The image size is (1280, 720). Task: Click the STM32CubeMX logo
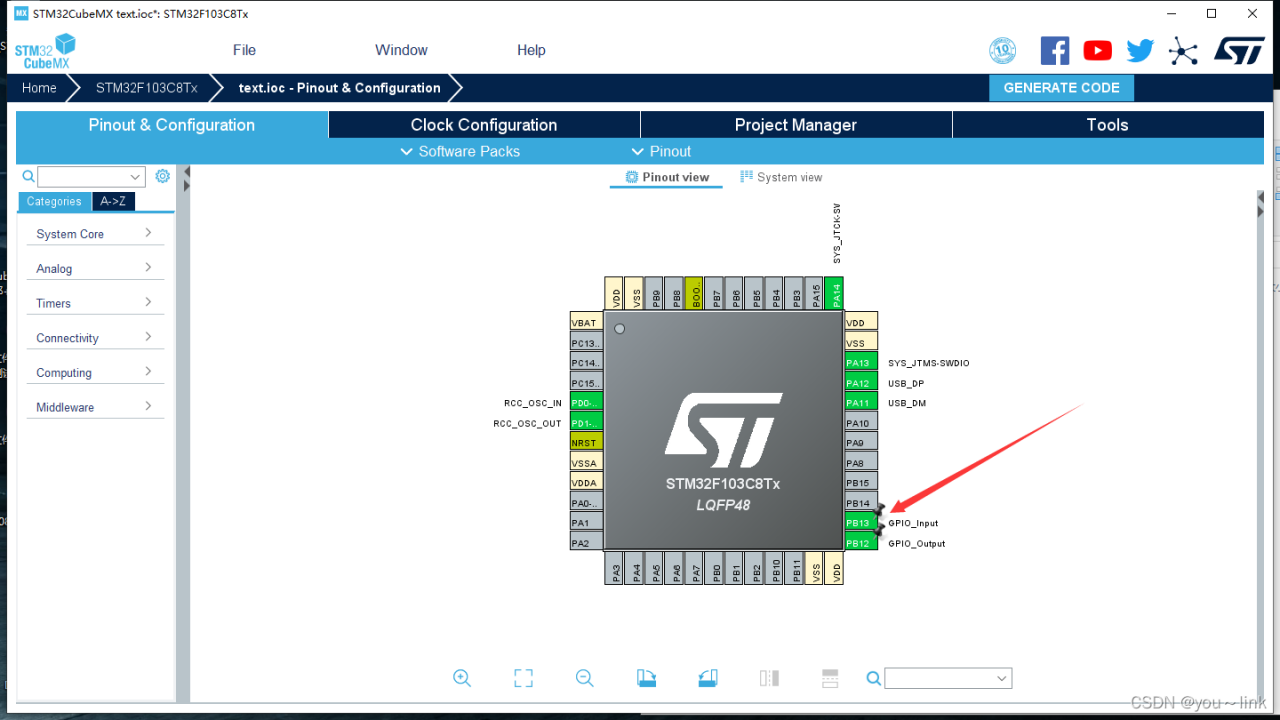[45, 51]
